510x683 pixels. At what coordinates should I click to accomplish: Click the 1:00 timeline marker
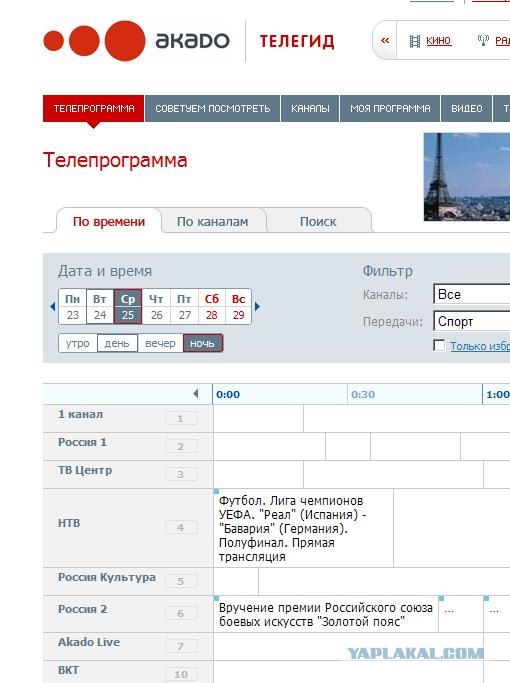(498, 395)
